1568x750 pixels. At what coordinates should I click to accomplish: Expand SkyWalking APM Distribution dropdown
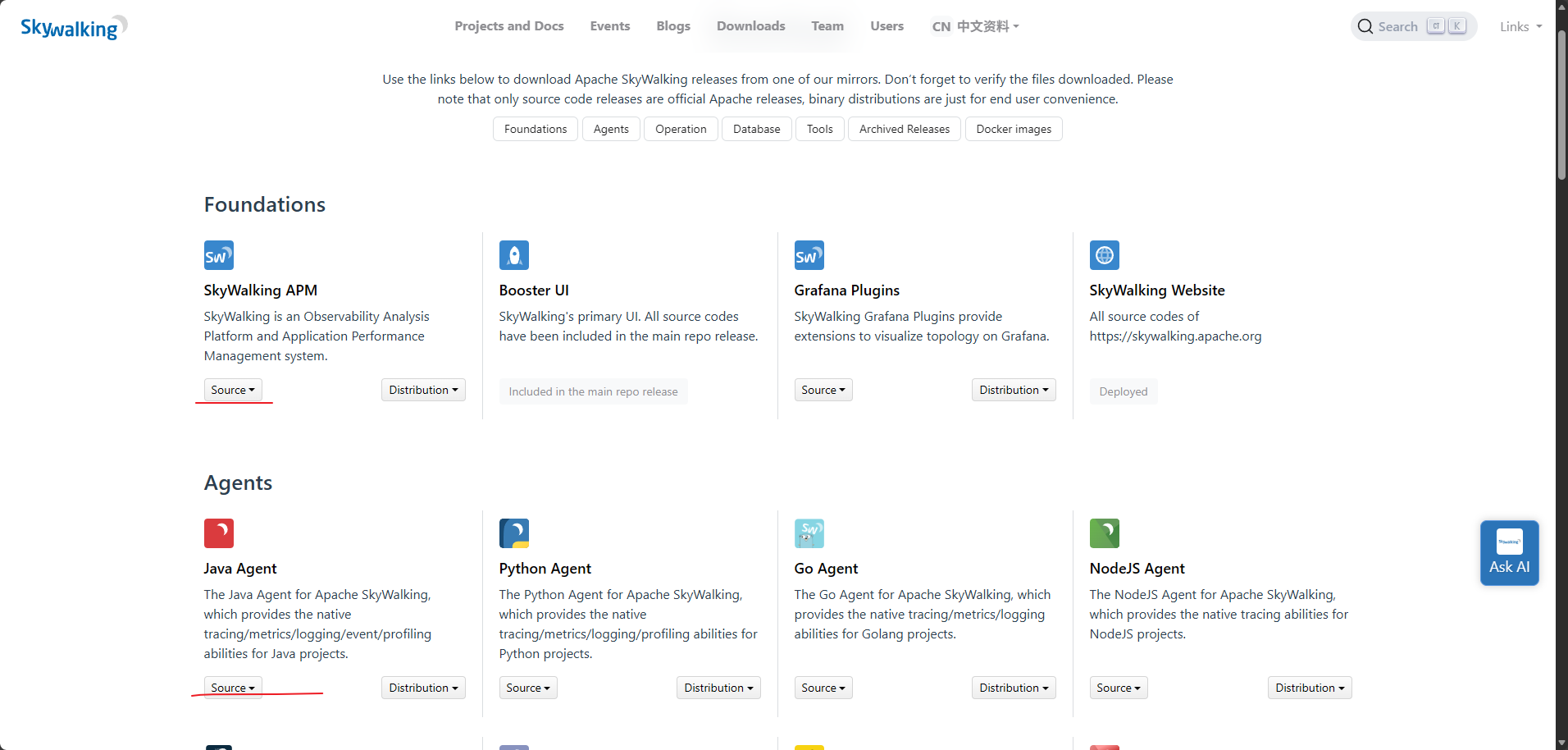423,390
